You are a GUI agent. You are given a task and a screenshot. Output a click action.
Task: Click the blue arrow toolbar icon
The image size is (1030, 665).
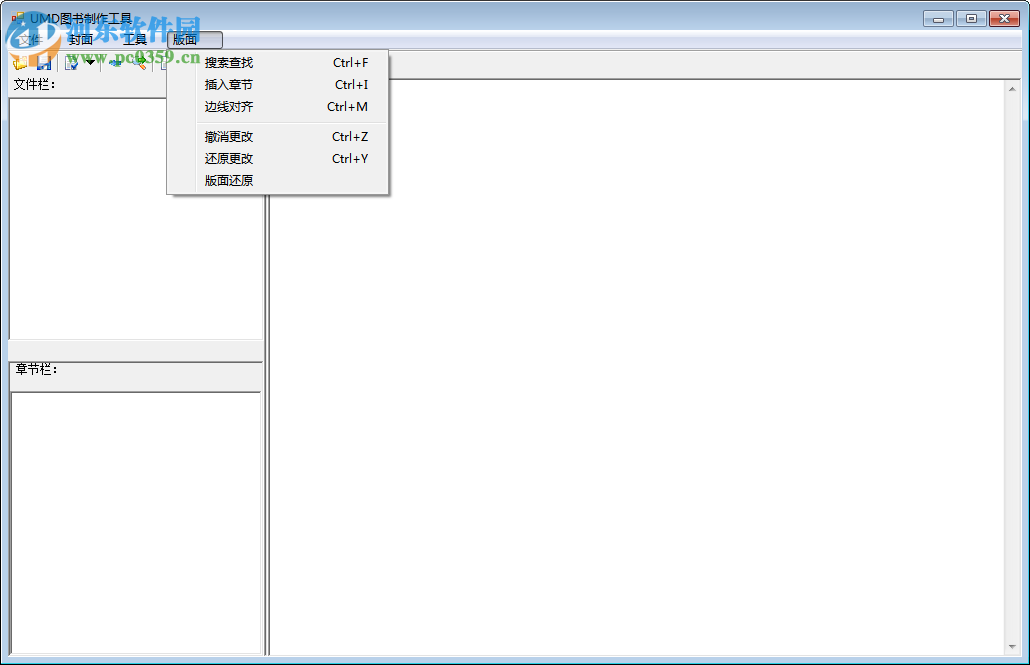[x=116, y=62]
